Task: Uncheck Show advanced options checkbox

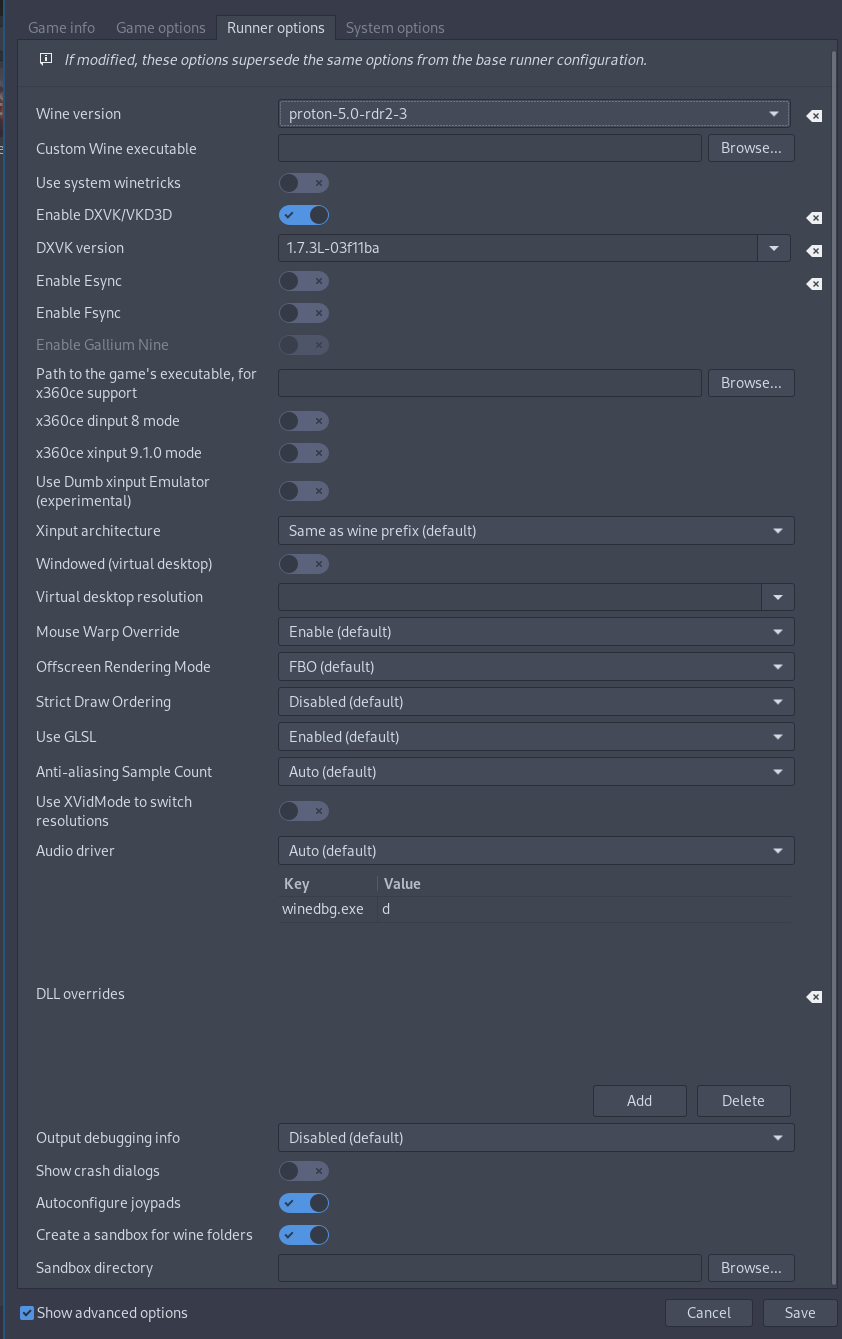Action: (27, 1313)
